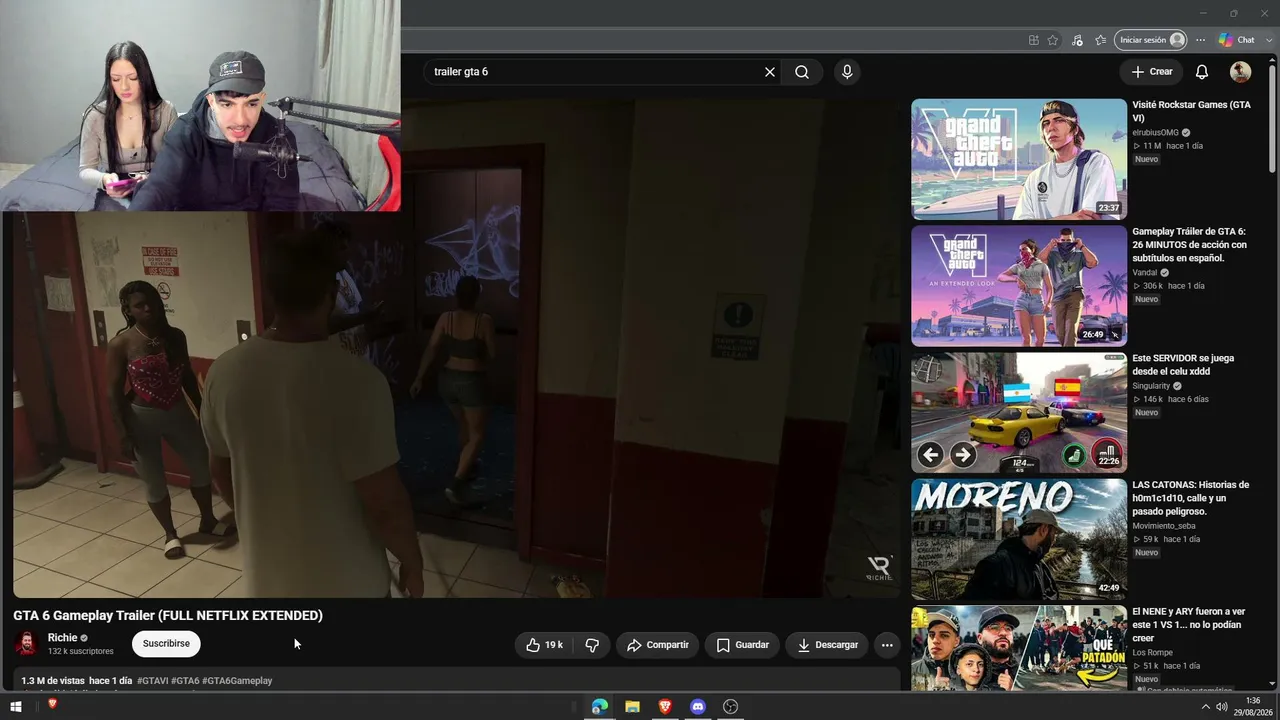Download the video with Descargar
The width and height of the screenshot is (1280, 720).
tap(826, 645)
